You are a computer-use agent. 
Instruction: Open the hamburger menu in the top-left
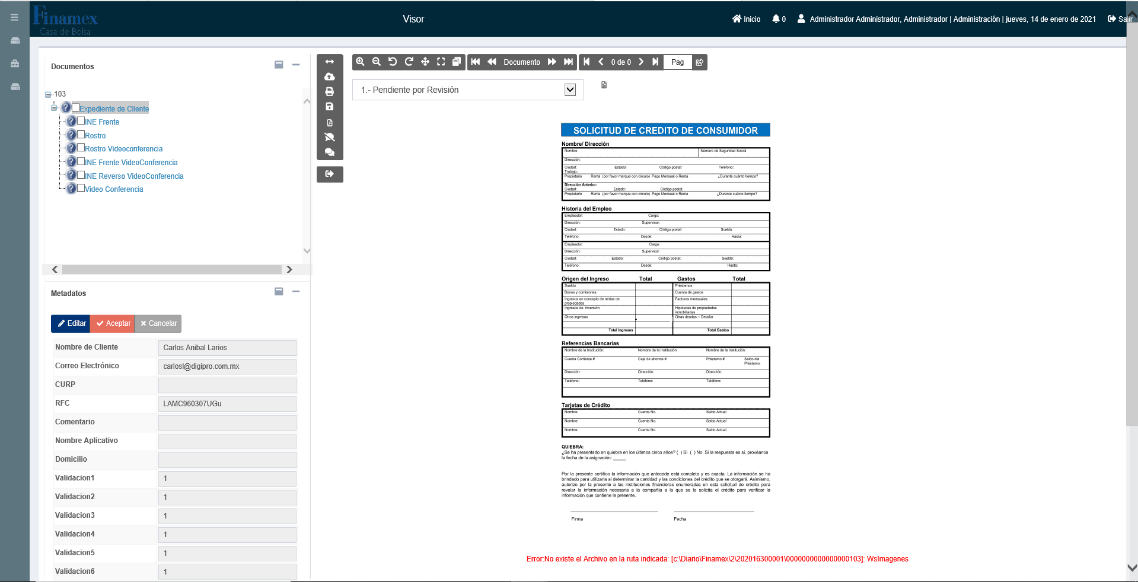(x=14, y=18)
